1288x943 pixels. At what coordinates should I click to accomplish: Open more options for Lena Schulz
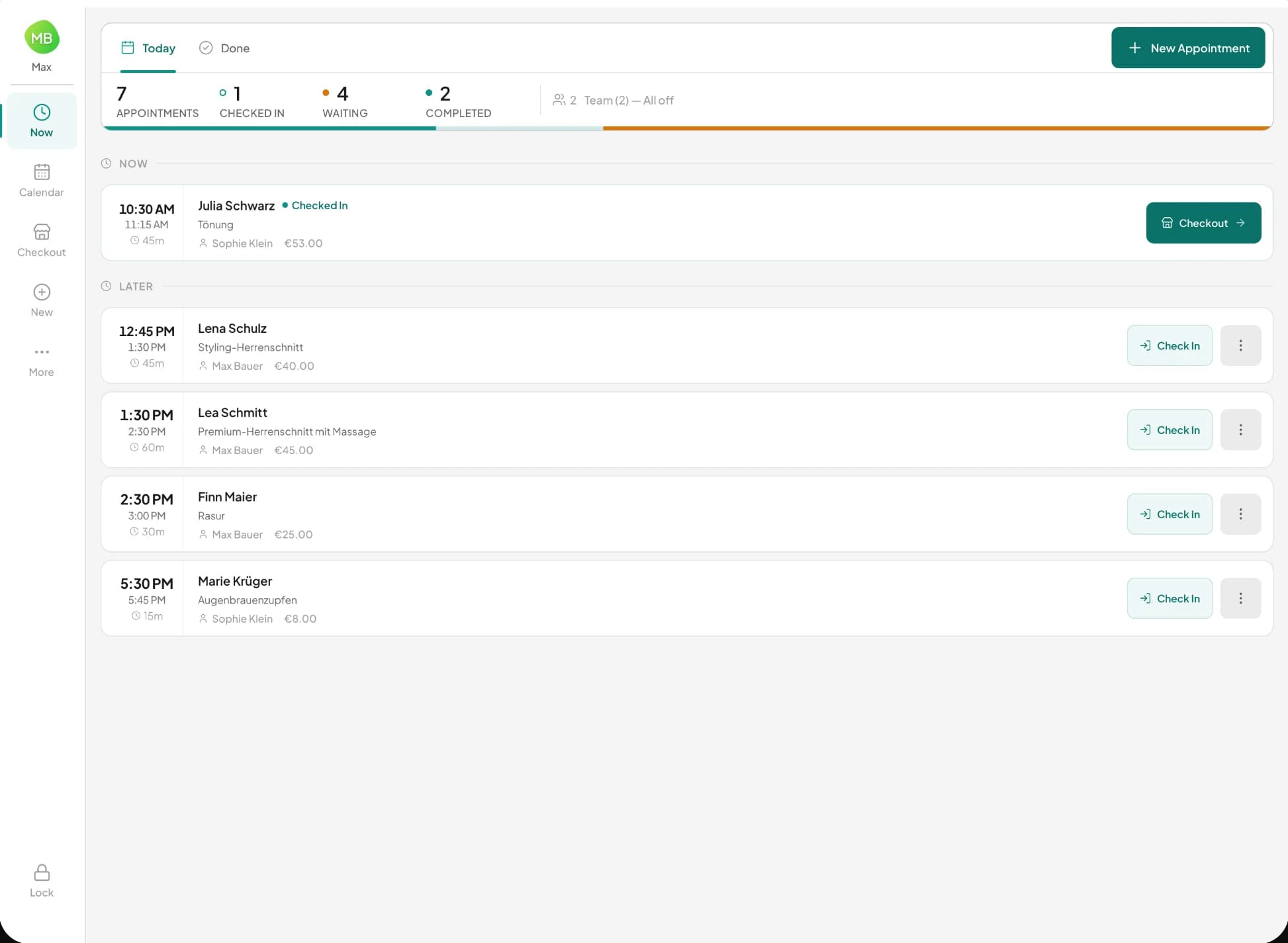pos(1240,345)
